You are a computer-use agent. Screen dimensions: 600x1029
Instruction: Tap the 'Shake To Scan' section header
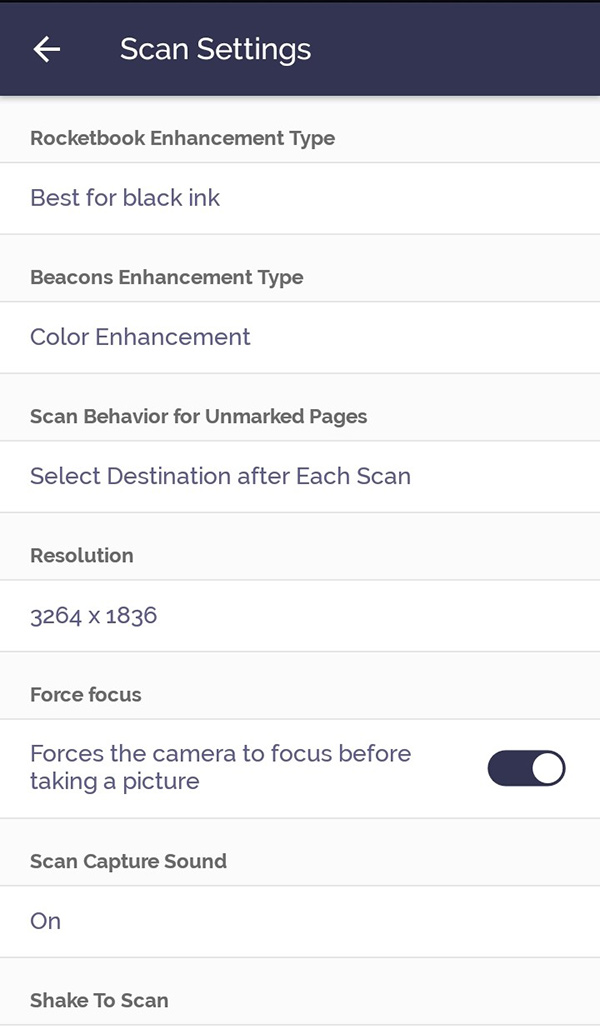(x=99, y=1000)
